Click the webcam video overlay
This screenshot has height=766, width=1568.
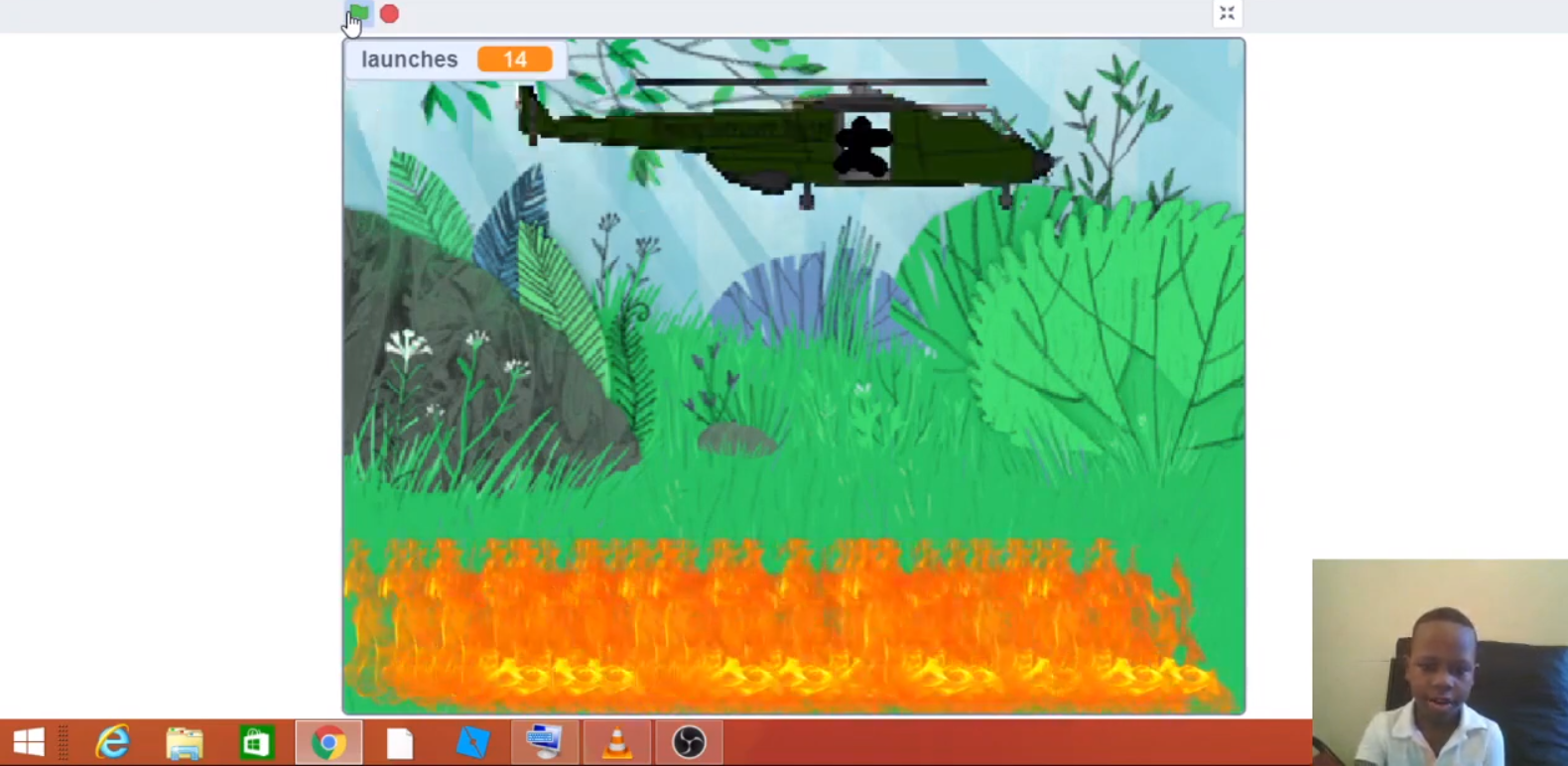point(1440,662)
